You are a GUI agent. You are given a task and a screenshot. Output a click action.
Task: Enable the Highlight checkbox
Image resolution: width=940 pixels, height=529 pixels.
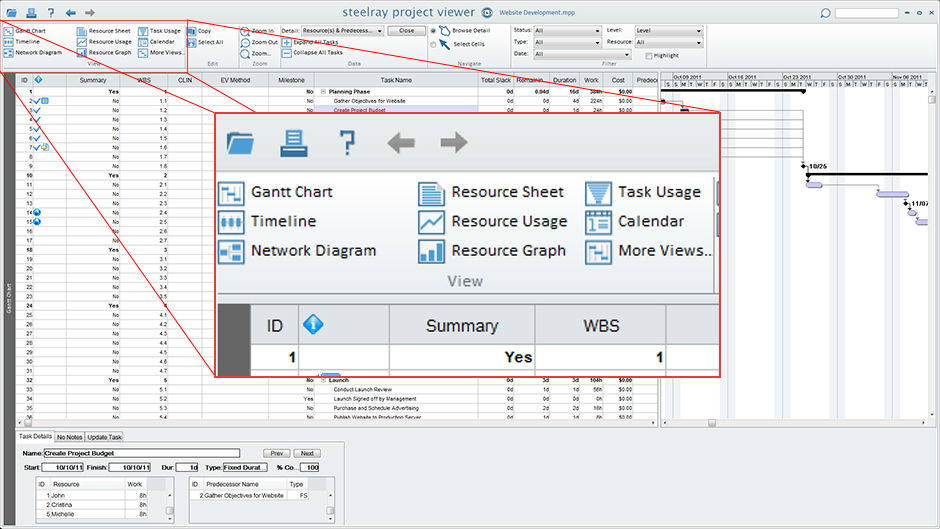pyautogui.click(x=649, y=56)
